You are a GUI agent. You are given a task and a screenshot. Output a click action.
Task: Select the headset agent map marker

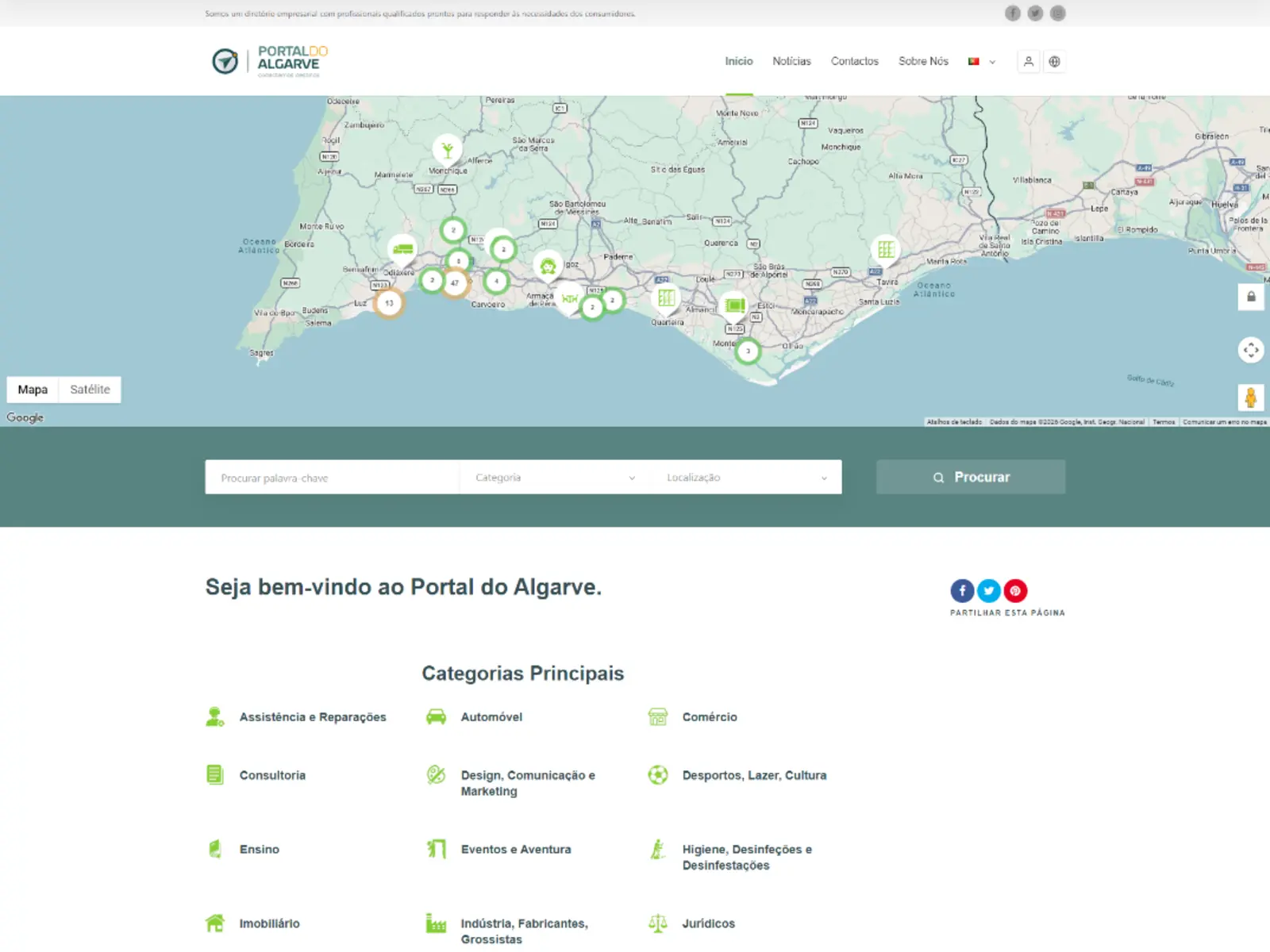click(548, 267)
